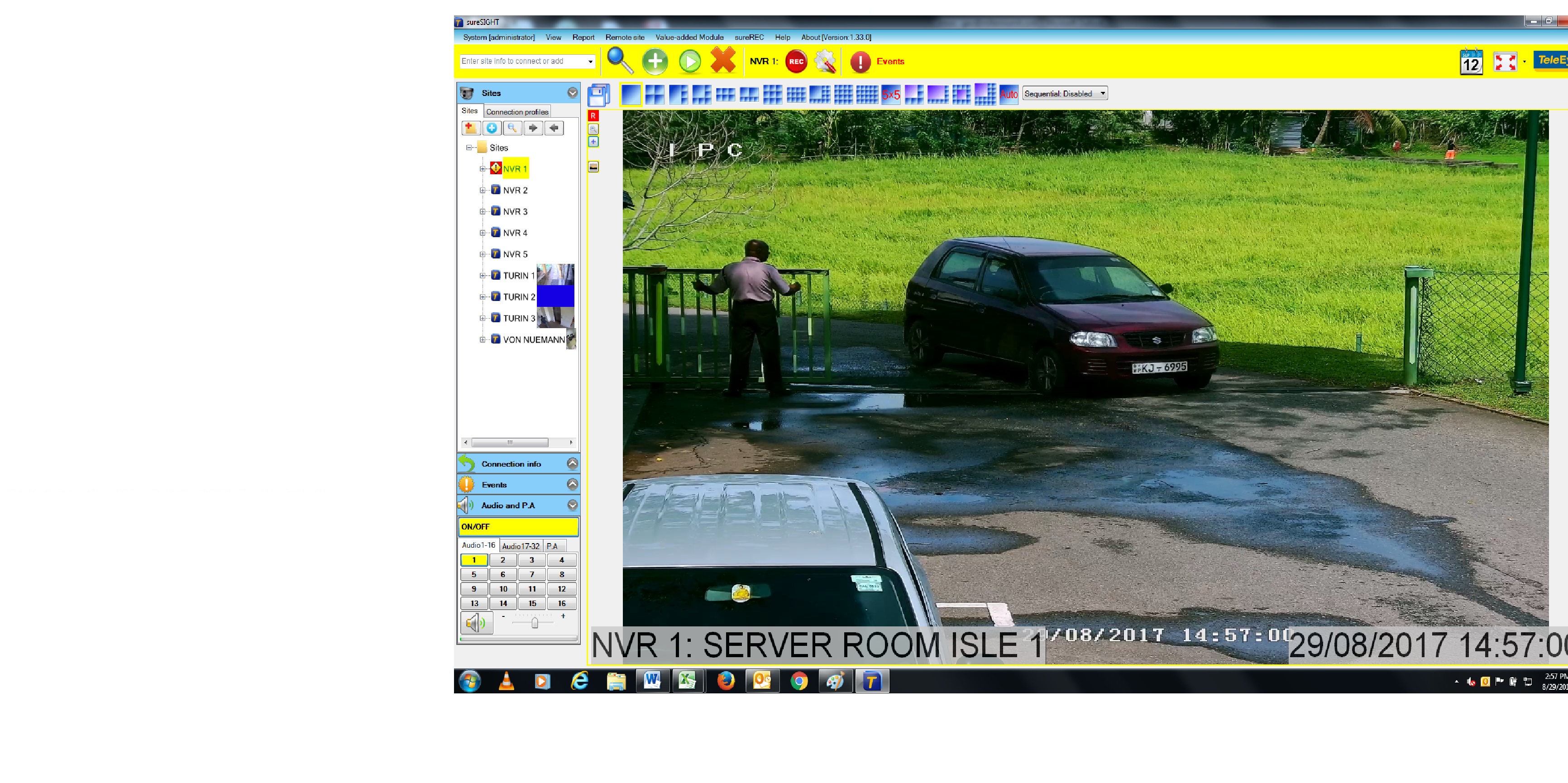1568x783 pixels.
Task: Toggle audio channel 5 button
Action: click(473, 574)
